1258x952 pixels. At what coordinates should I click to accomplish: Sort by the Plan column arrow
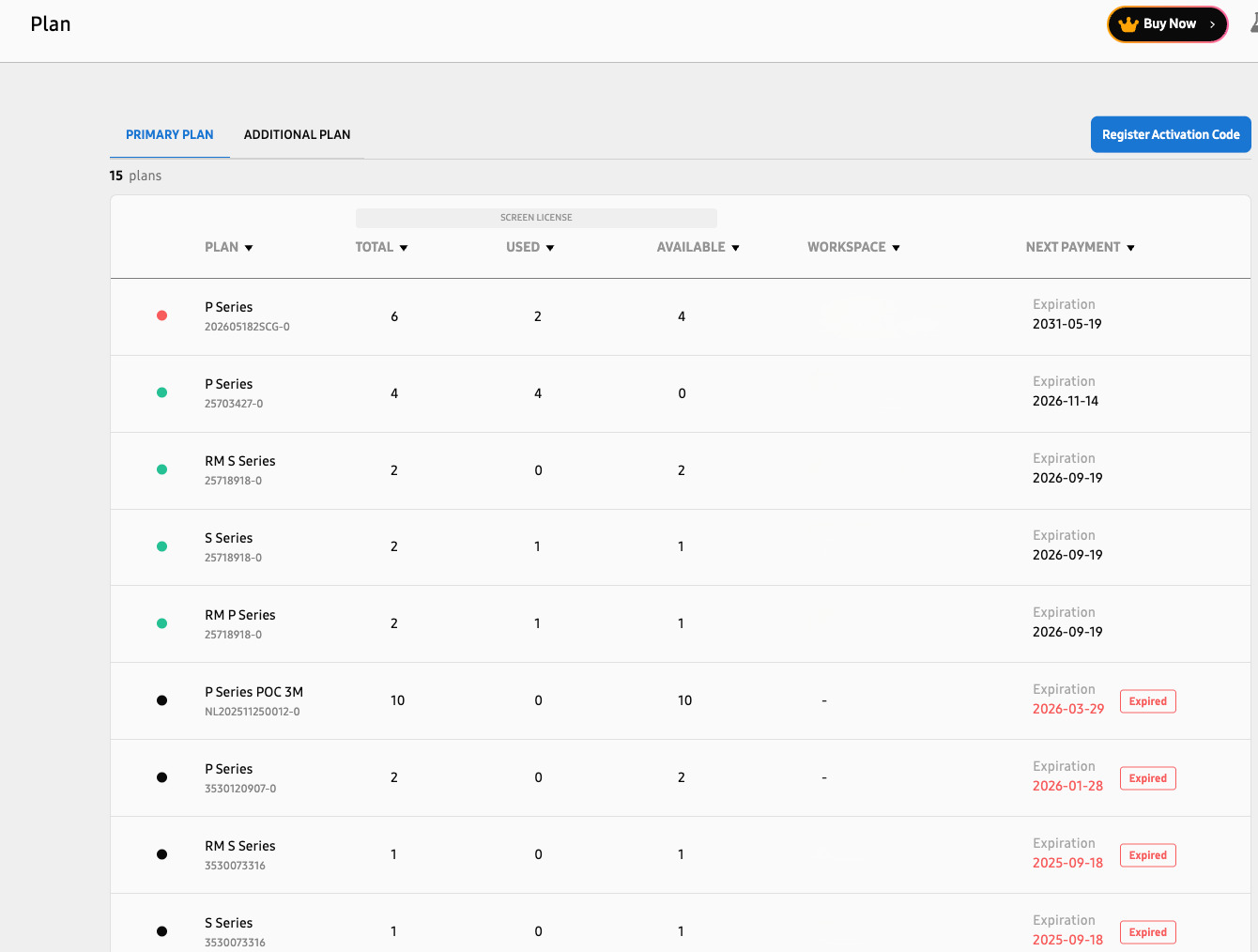click(x=249, y=248)
